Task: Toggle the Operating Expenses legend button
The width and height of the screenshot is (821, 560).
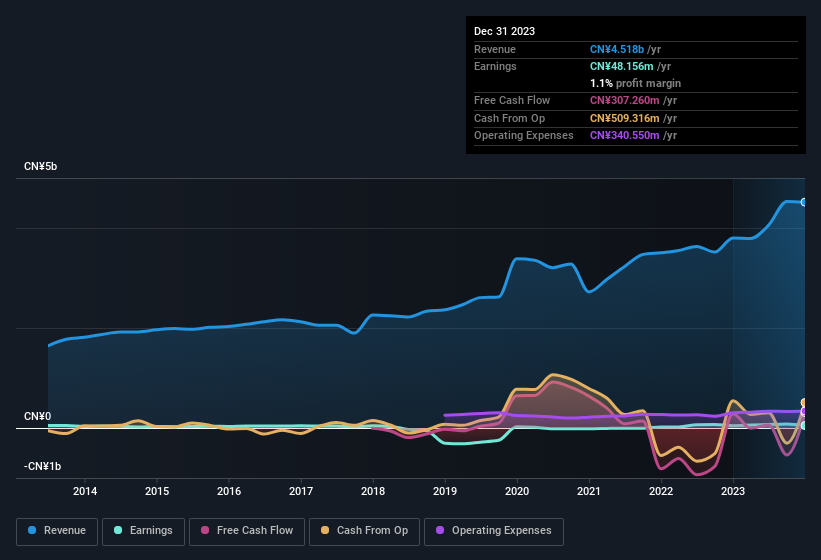Action: pyautogui.click(x=493, y=531)
